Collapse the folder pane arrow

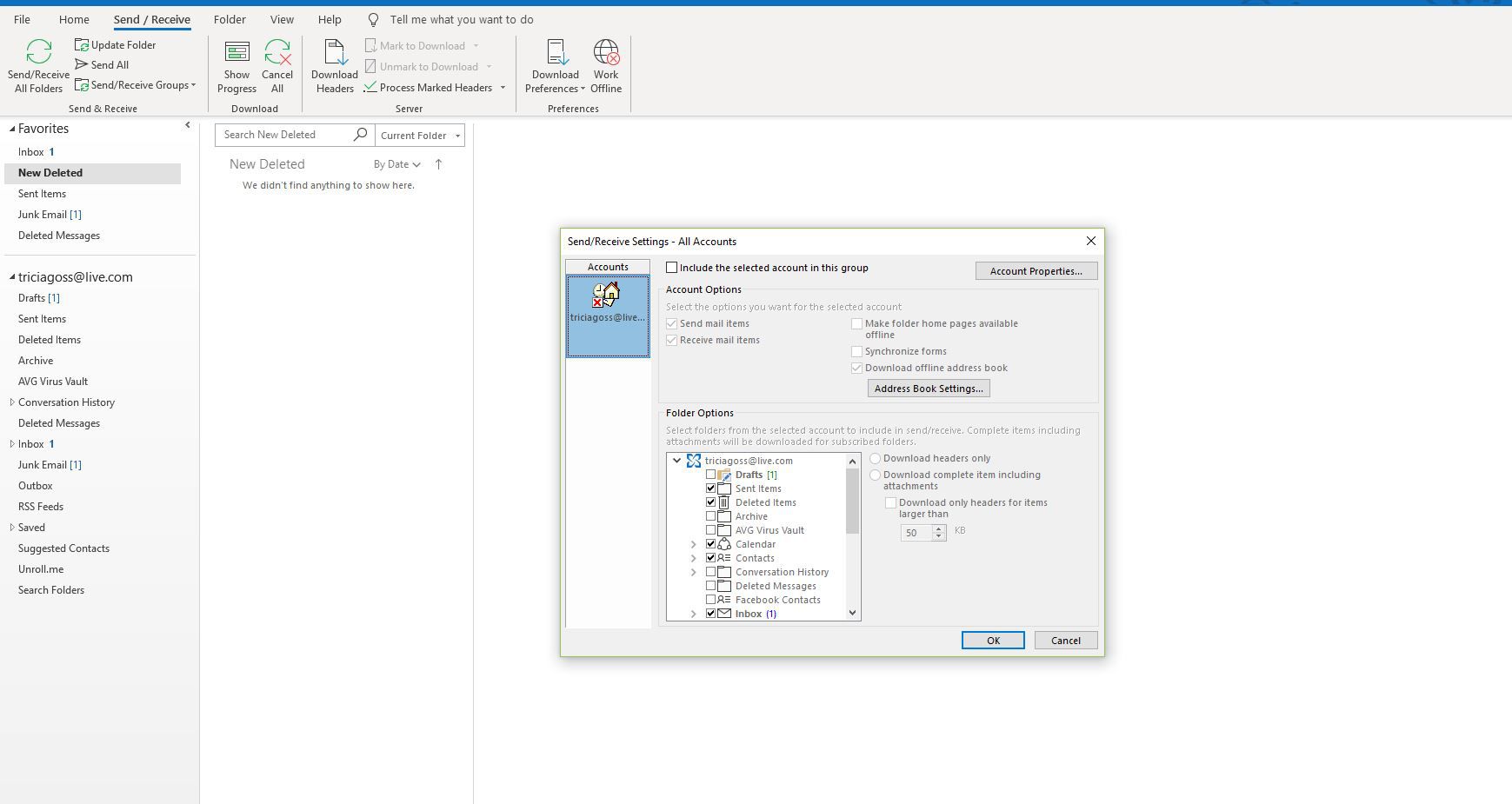(x=187, y=126)
